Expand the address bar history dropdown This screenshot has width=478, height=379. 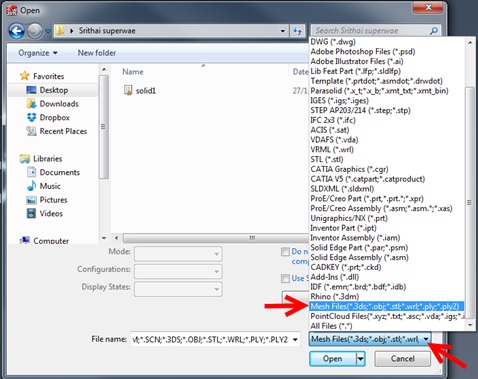coord(283,31)
